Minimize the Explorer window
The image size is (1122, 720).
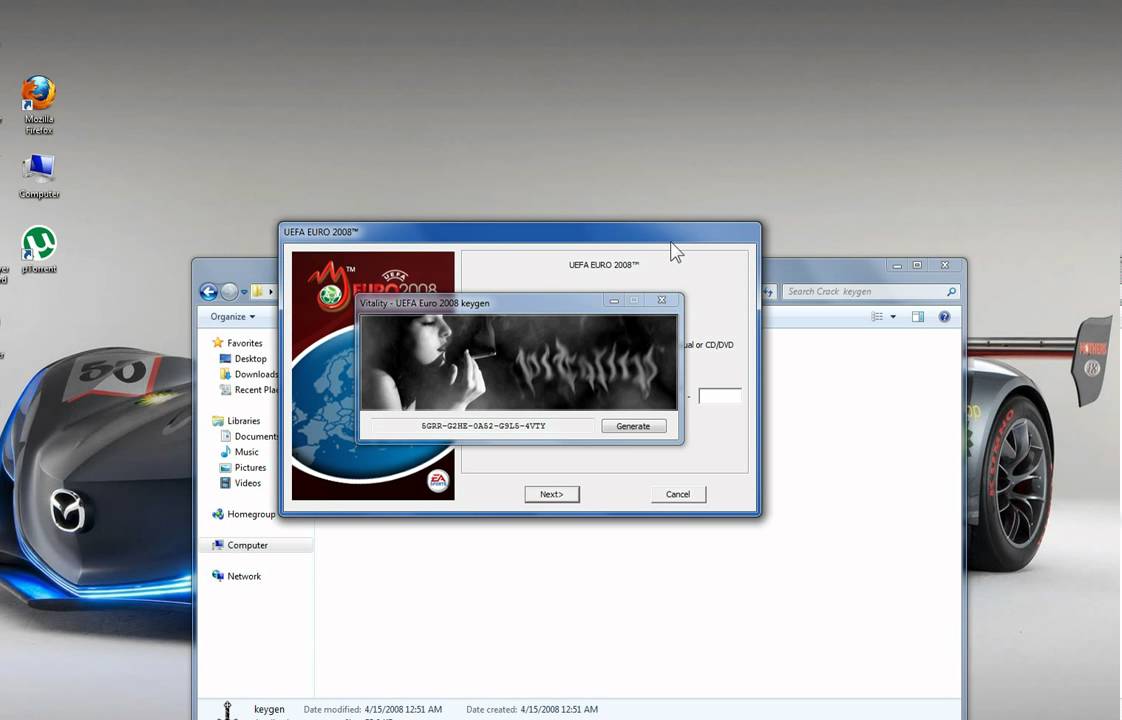coord(897,266)
